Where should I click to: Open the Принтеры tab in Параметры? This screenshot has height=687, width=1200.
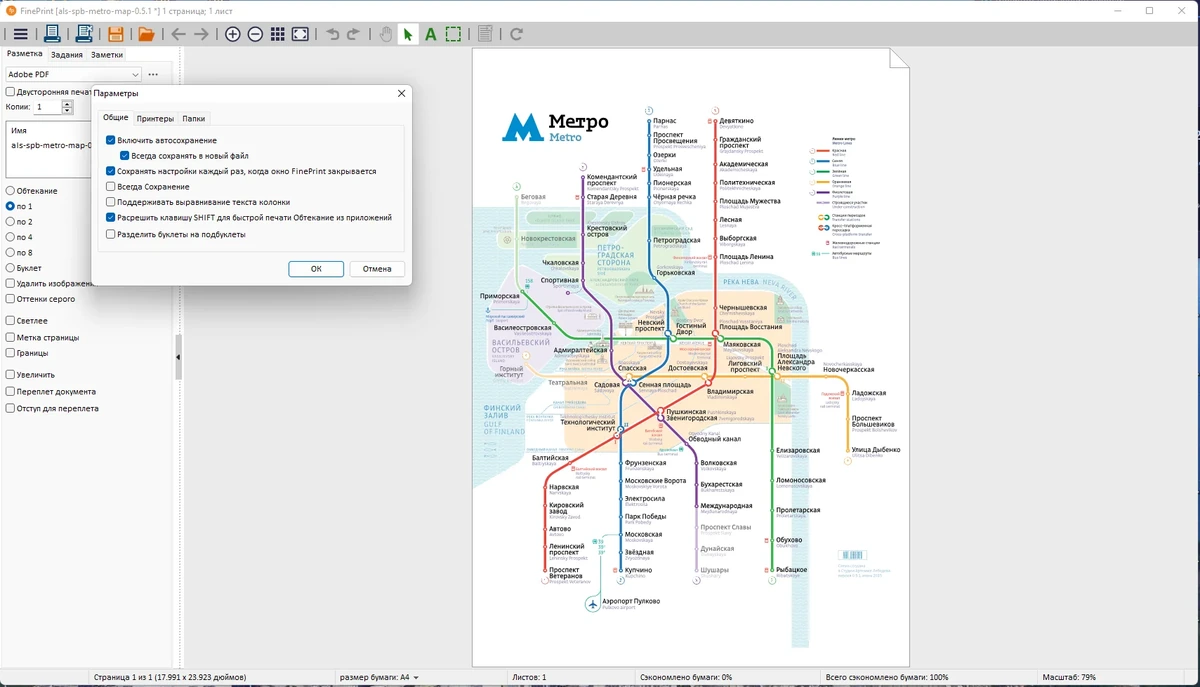click(x=155, y=118)
